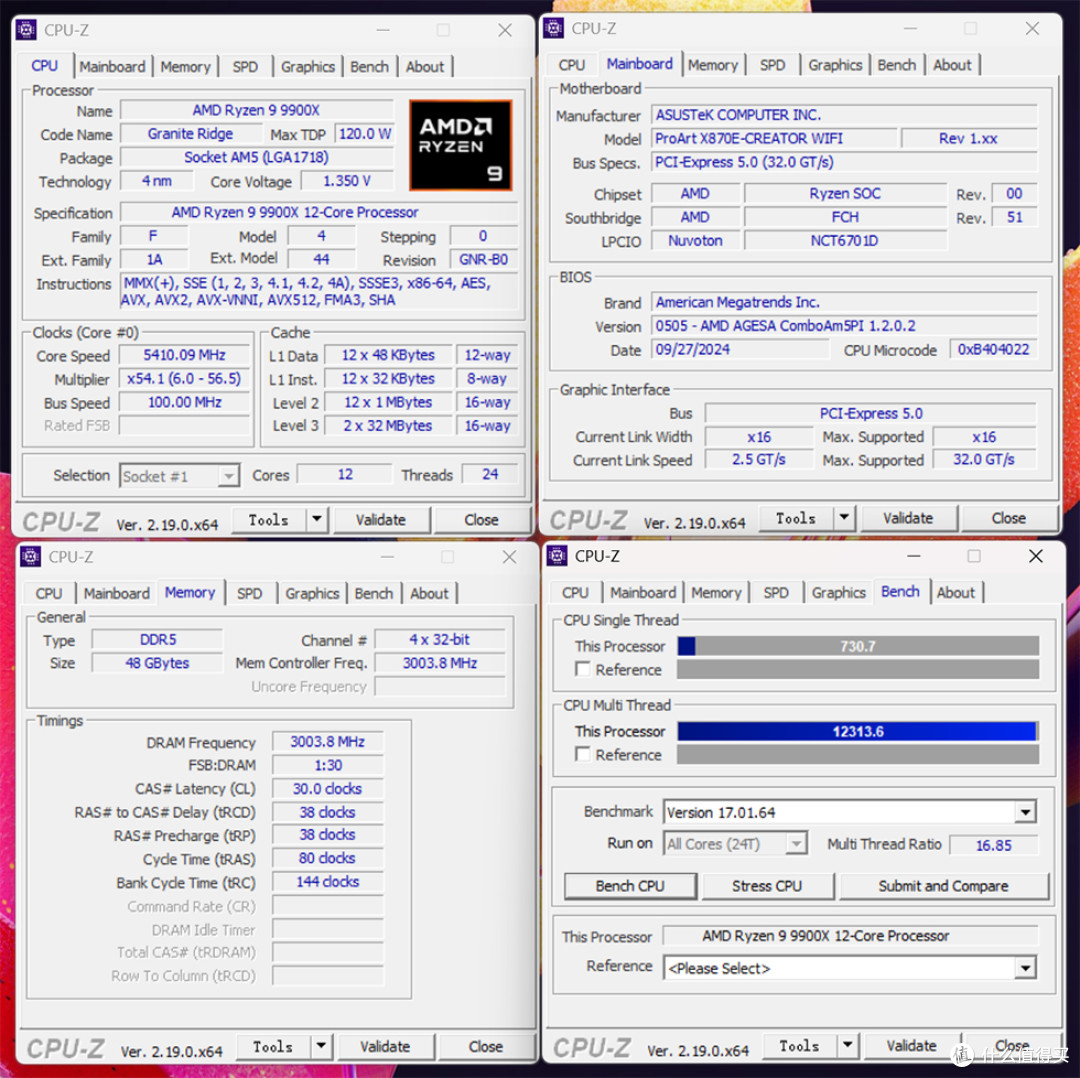Expand Tools arrow in the Memory window
Viewport: 1080px width, 1078px height.
coord(321,1046)
